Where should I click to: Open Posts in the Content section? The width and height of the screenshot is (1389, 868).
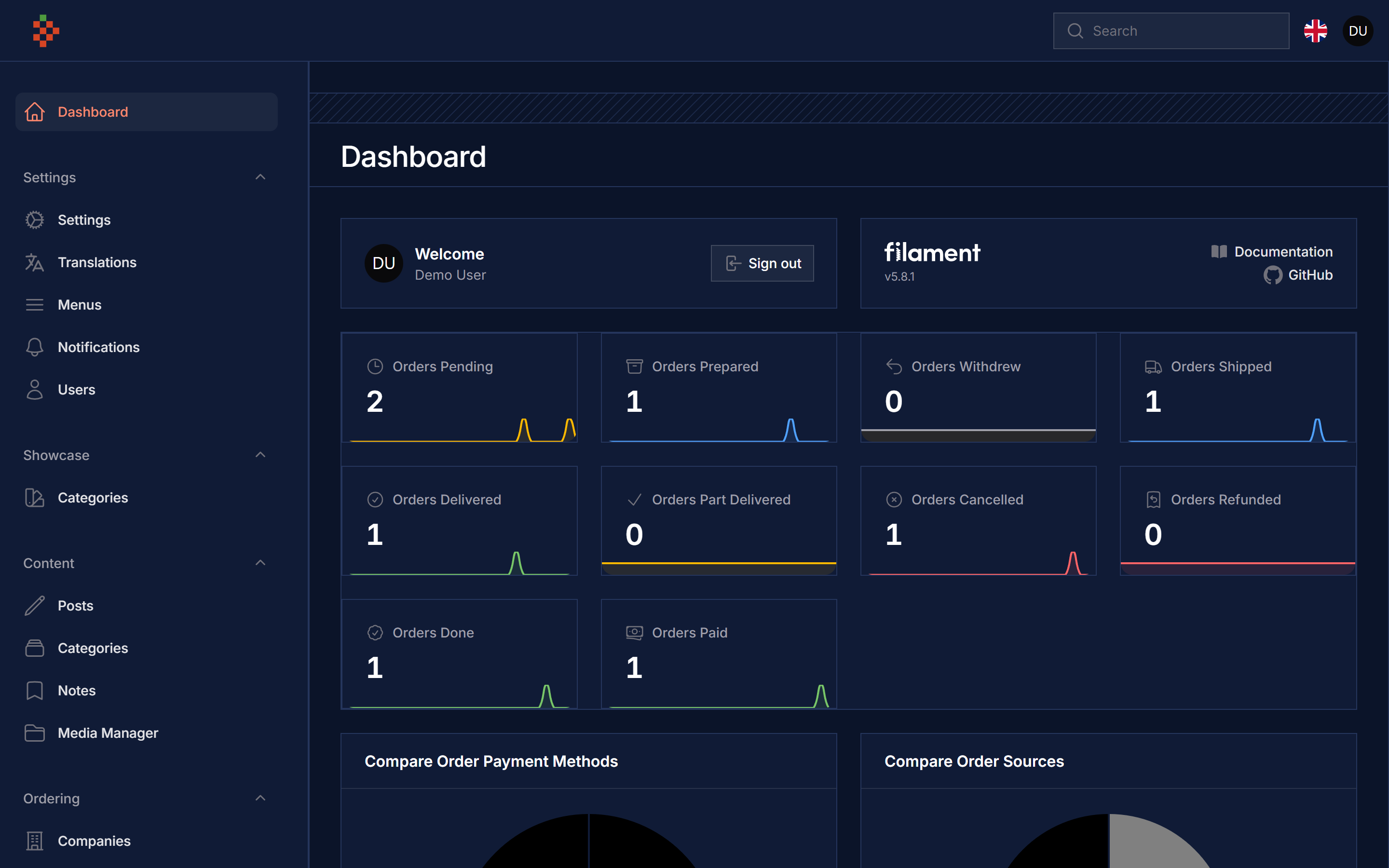pyautogui.click(x=146, y=606)
